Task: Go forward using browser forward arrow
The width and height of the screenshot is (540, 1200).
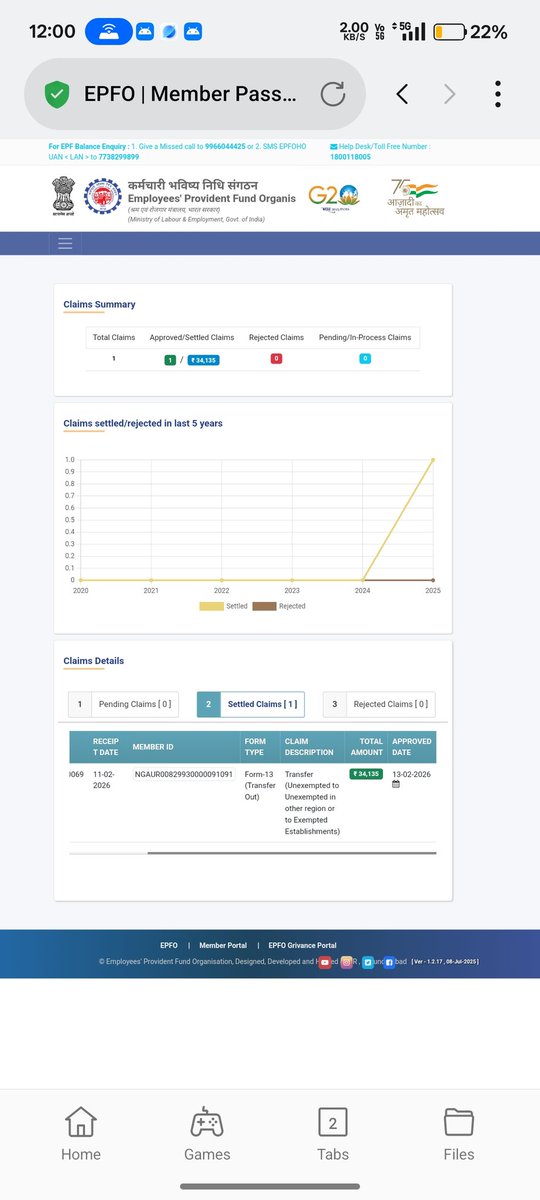Action: [x=450, y=94]
